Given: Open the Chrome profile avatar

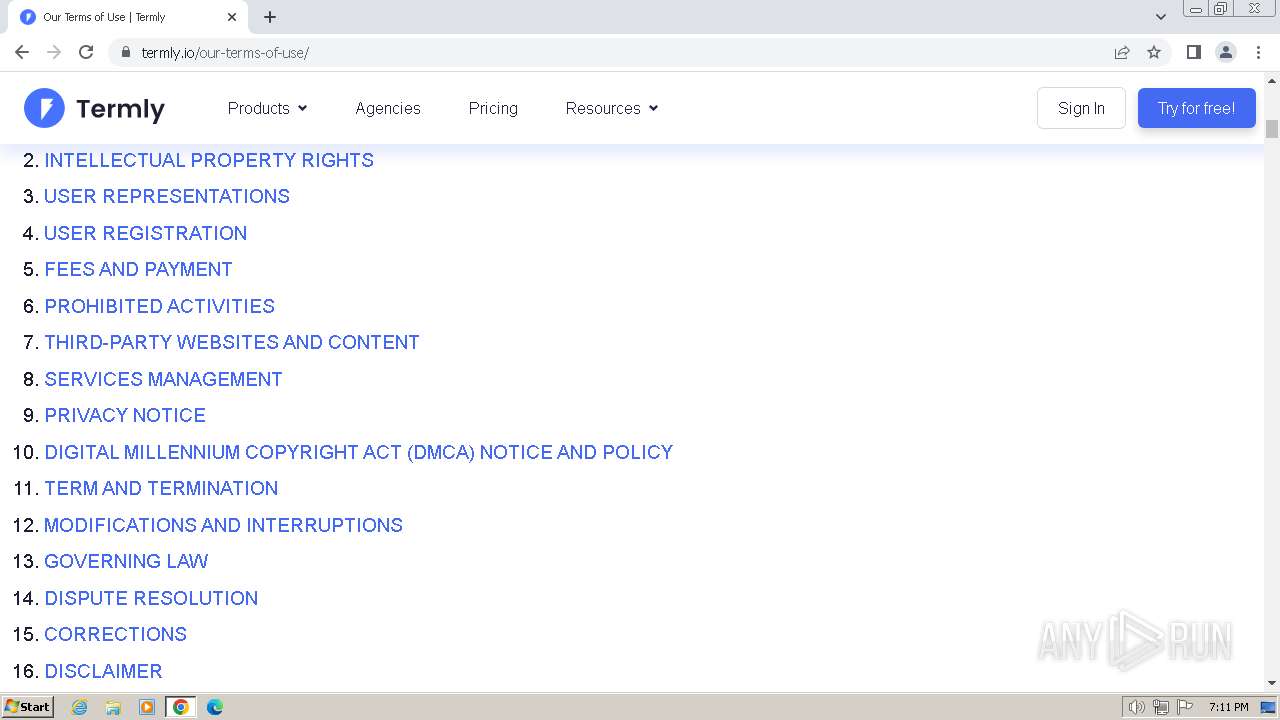Looking at the screenshot, I should click(1226, 52).
